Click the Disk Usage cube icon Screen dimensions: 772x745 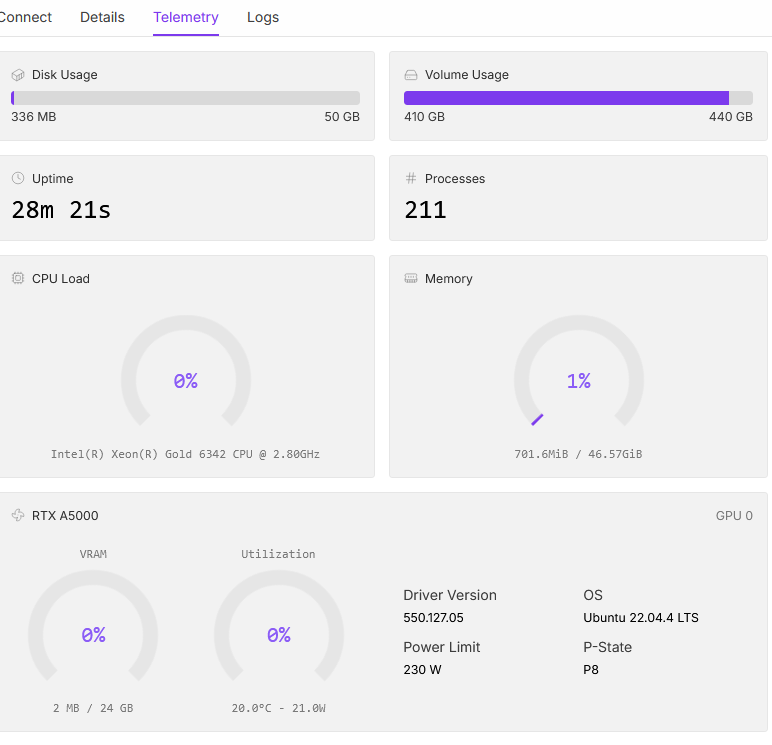tap(18, 75)
